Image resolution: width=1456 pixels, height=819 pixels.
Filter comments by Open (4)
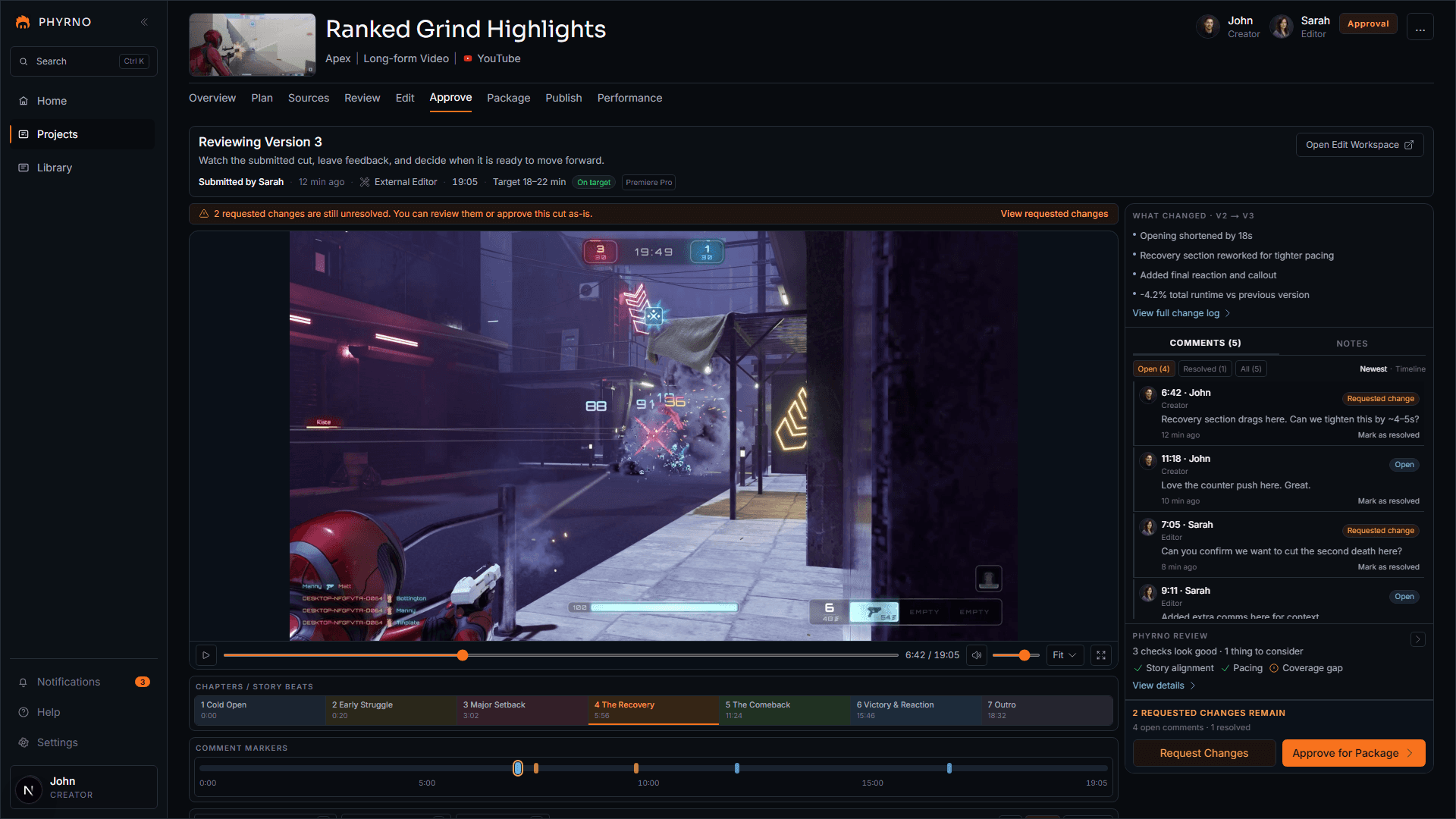click(x=1153, y=369)
